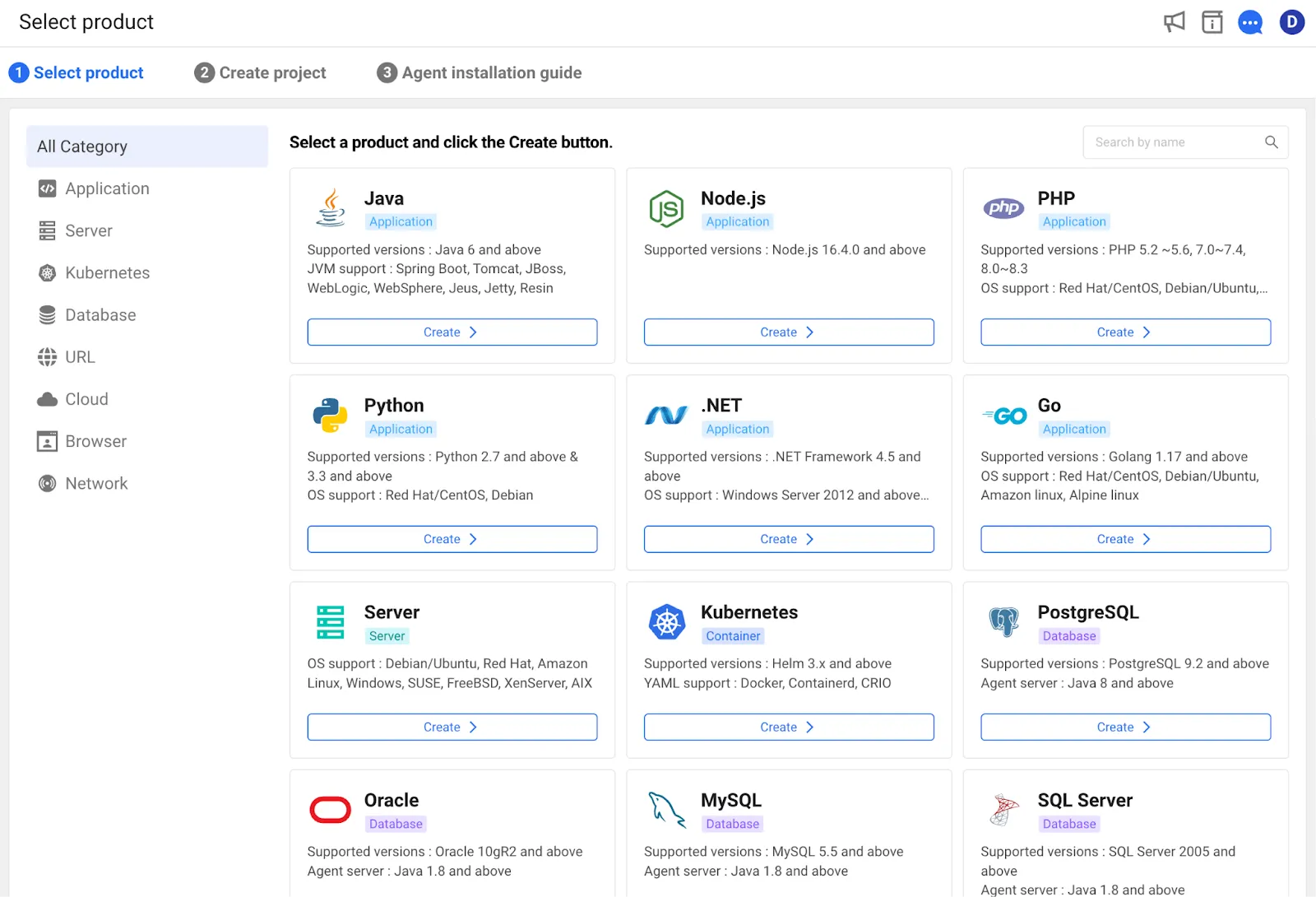
Task: Click the Cloud icon in sidebar
Action: [48, 399]
